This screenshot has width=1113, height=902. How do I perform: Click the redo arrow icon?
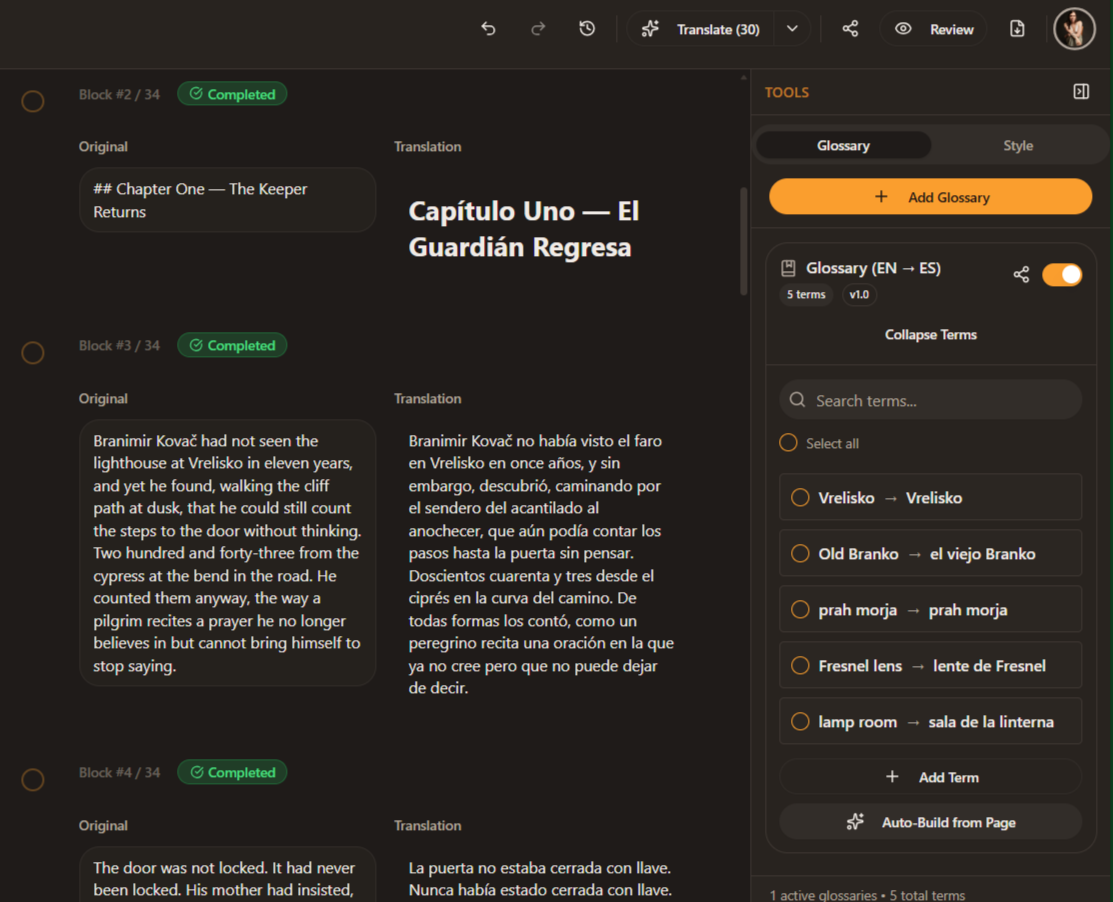pyautogui.click(x=538, y=29)
